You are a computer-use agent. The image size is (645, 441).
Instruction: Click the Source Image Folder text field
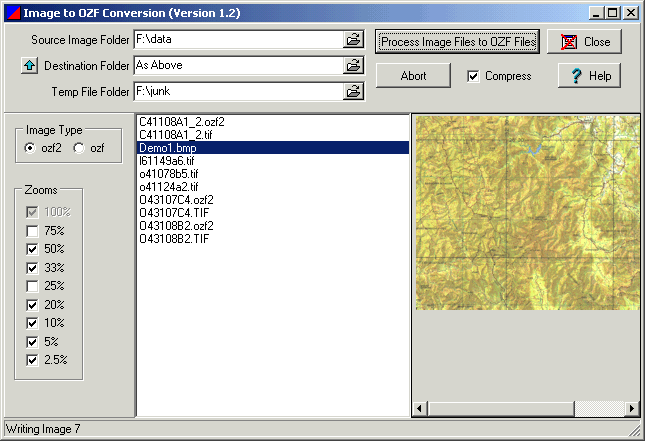click(236, 40)
